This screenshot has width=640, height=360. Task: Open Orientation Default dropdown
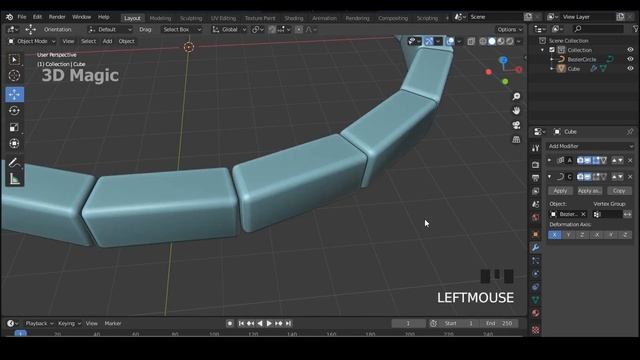(110, 29)
